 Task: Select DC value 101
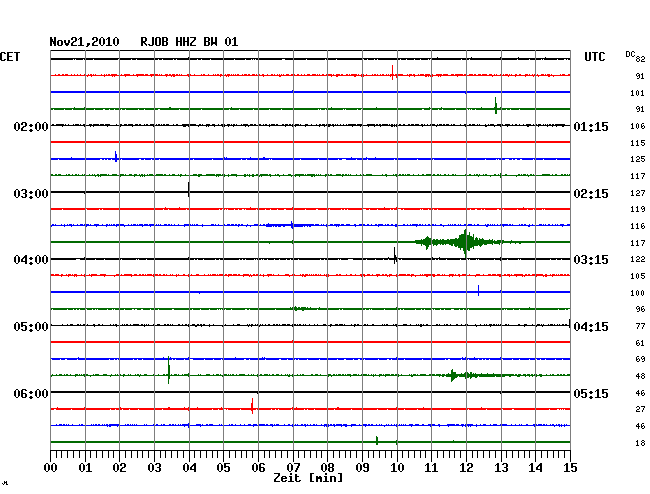638,93
